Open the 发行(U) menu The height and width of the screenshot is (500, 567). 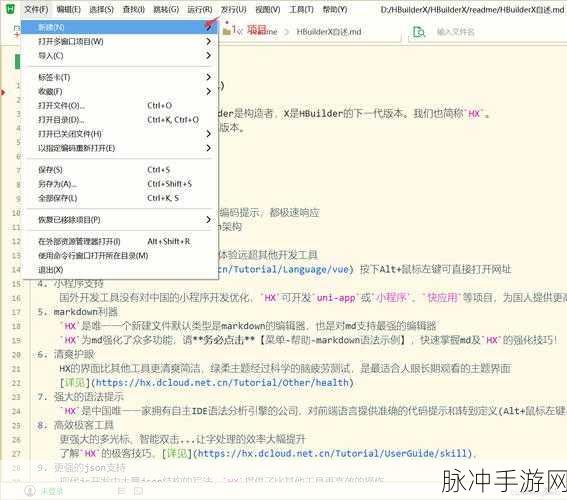tap(234, 10)
